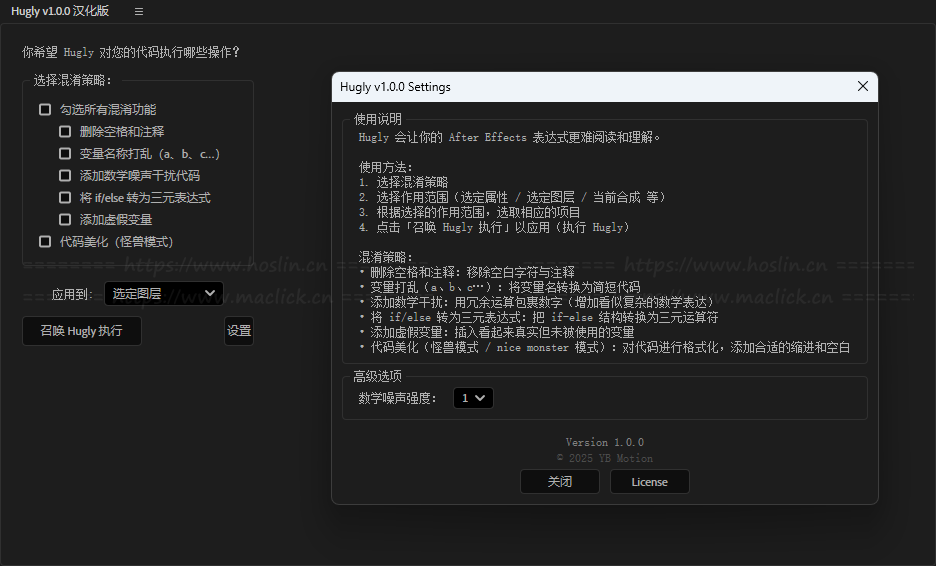Click the question '你希望 Hugly 对您的代码执行哪些操作?'
Image resolution: width=936 pixels, height=566 pixels.
131,53
